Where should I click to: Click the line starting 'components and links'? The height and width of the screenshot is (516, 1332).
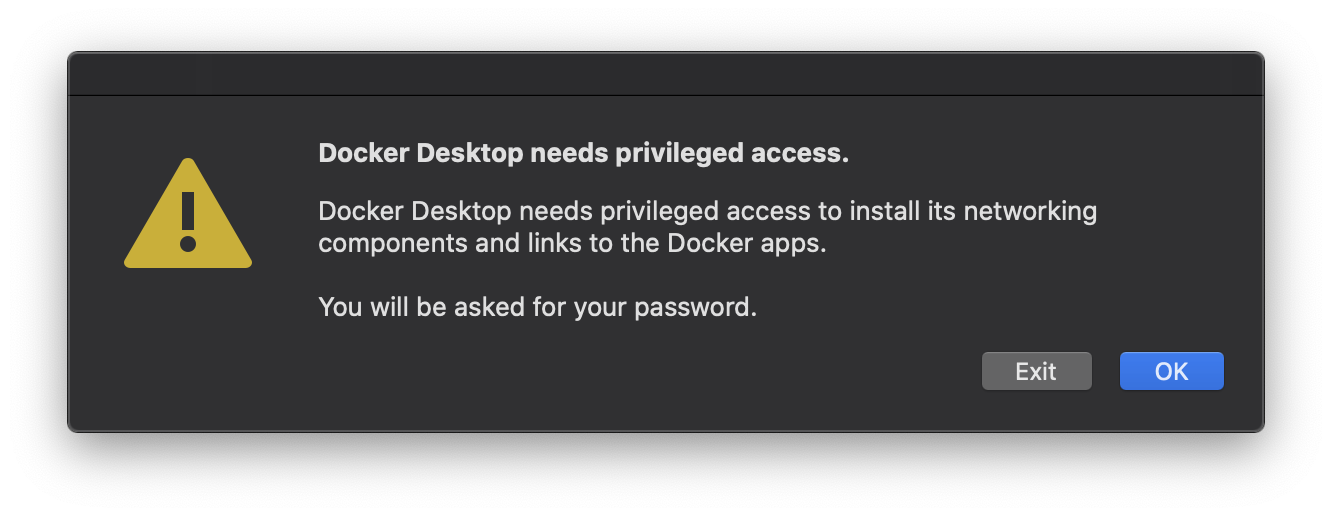click(572, 244)
